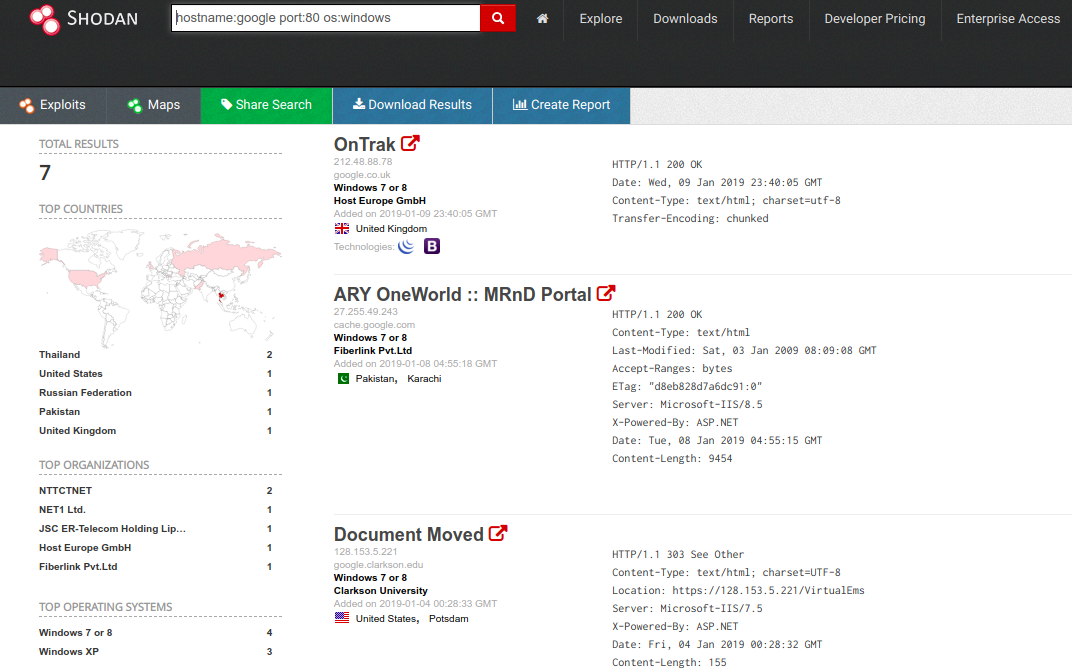This screenshot has height=671, width=1072.
Task: Click the United States flag icon
Action: 342,618
